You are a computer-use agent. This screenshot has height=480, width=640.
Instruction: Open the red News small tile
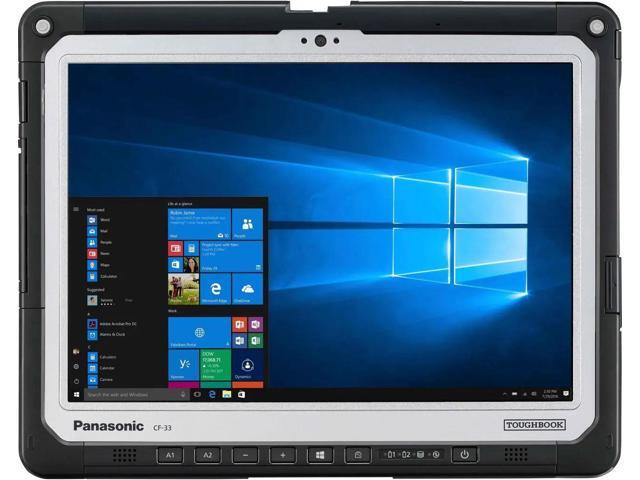coord(175,248)
